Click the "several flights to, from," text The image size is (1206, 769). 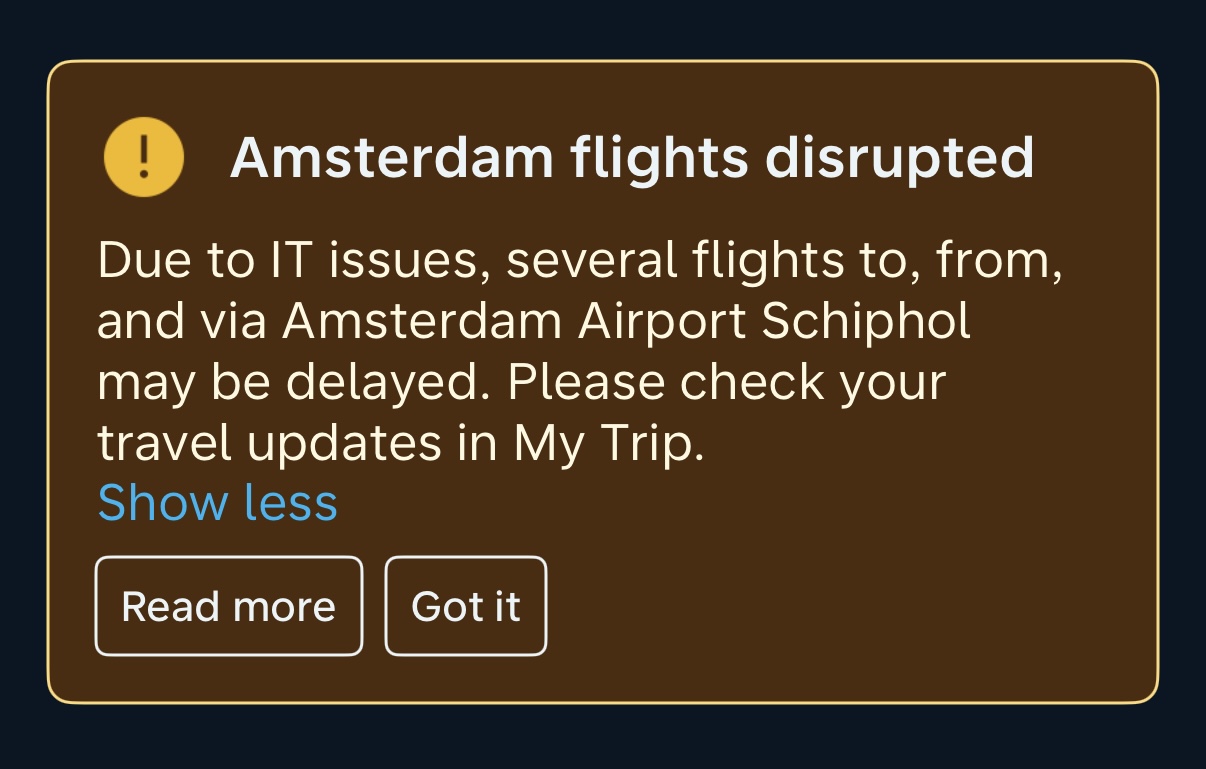(x=784, y=262)
